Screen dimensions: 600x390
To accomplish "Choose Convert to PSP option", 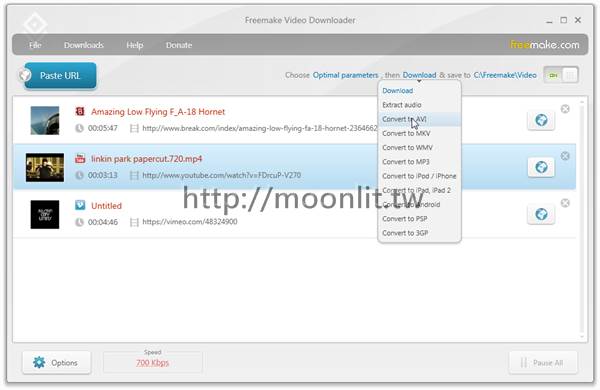I will tap(404, 219).
